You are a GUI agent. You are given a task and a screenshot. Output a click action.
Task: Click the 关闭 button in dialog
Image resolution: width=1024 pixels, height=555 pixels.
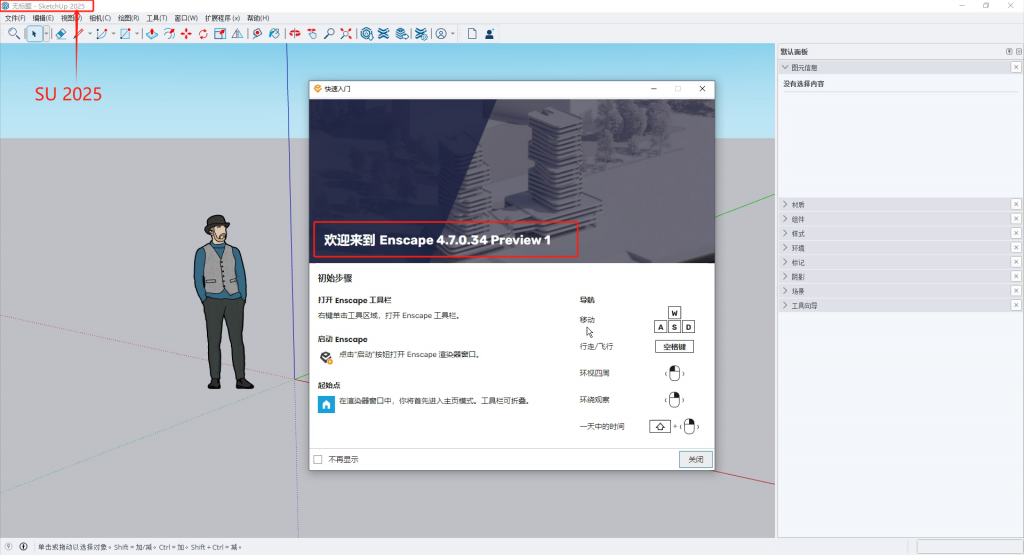[696, 460]
